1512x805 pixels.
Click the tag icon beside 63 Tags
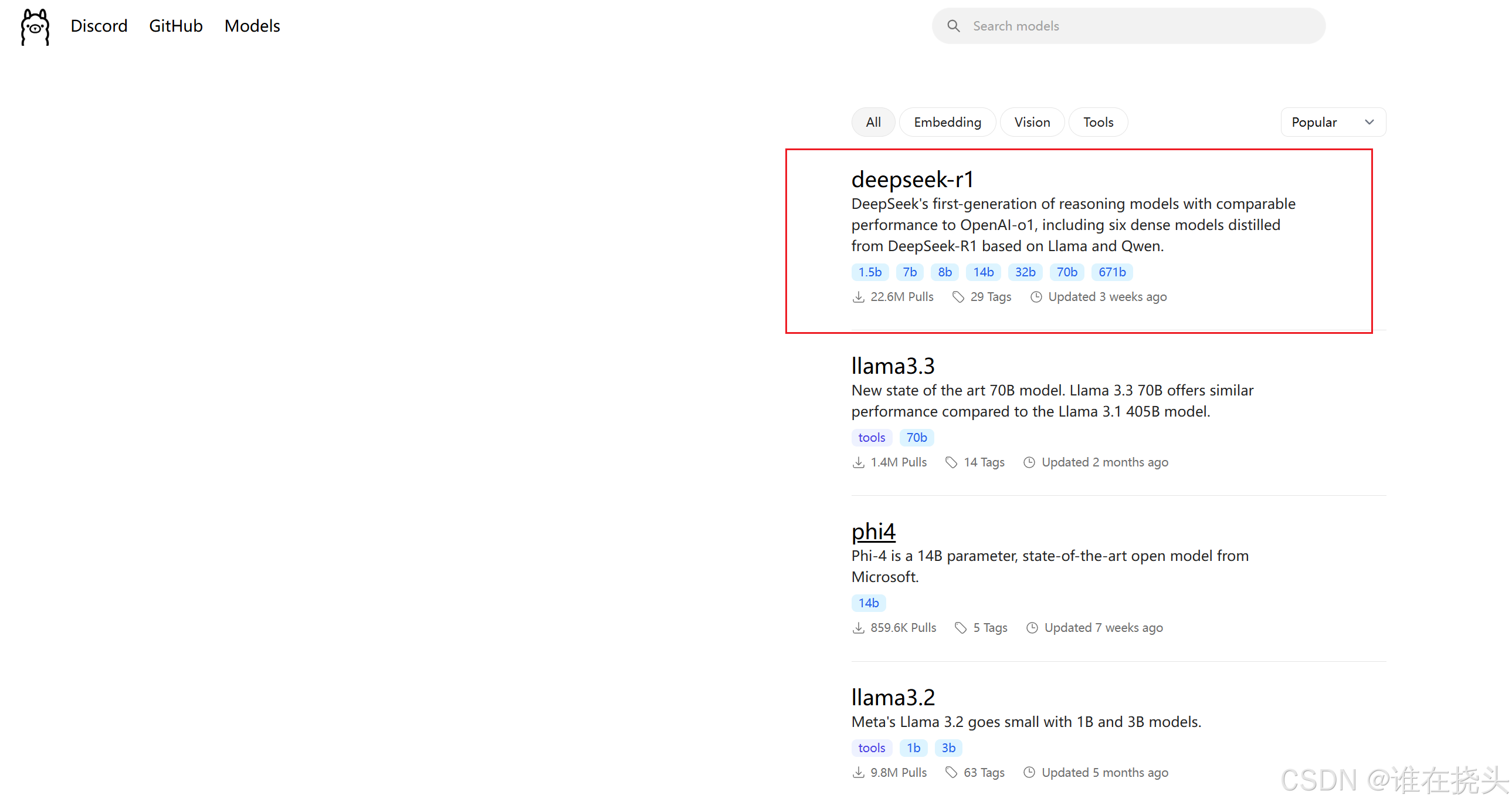(951, 773)
